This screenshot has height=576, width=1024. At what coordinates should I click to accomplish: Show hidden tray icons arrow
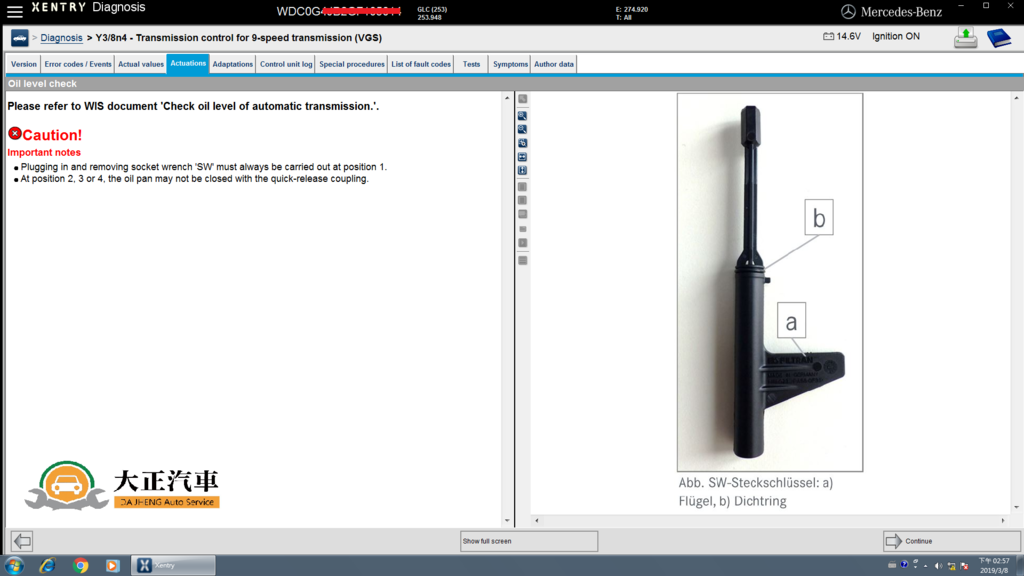pyautogui.click(x=925, y=566)
